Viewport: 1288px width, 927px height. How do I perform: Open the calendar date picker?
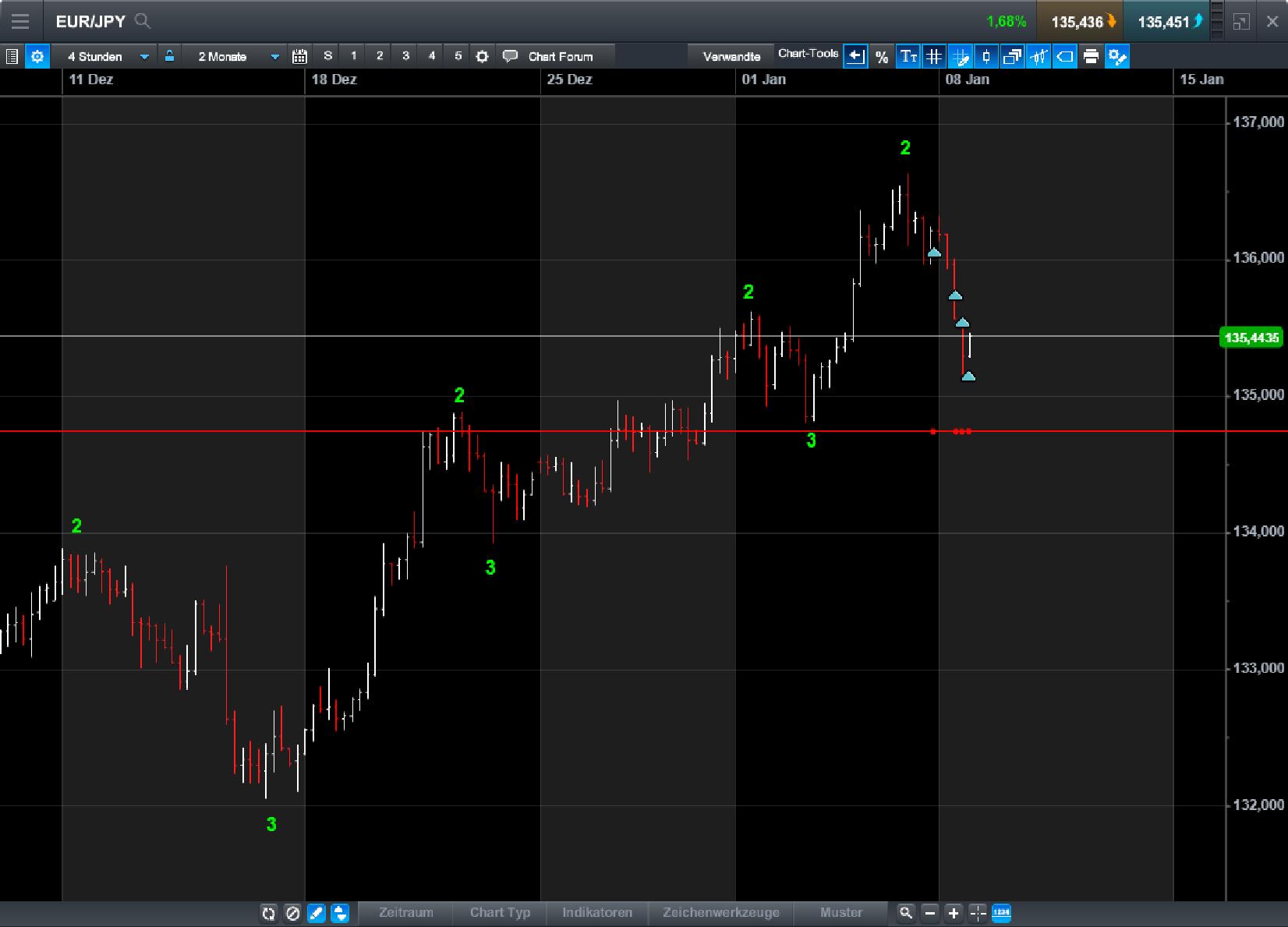[x=299, y=56]
